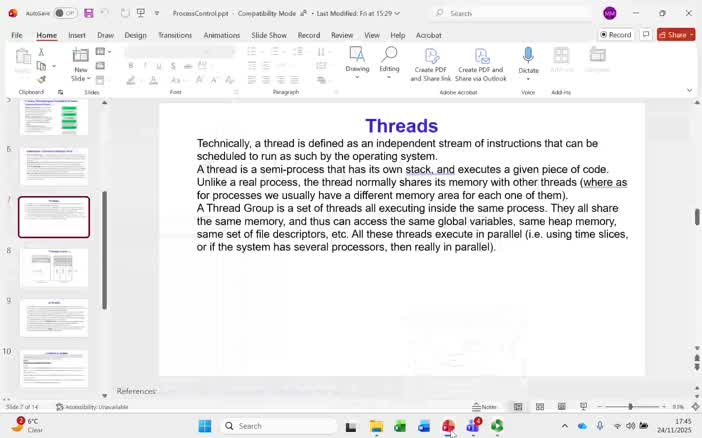The image size is (702, 438).
Task: Click Create PDF and Share via Outlook
Action: [480, 65]
